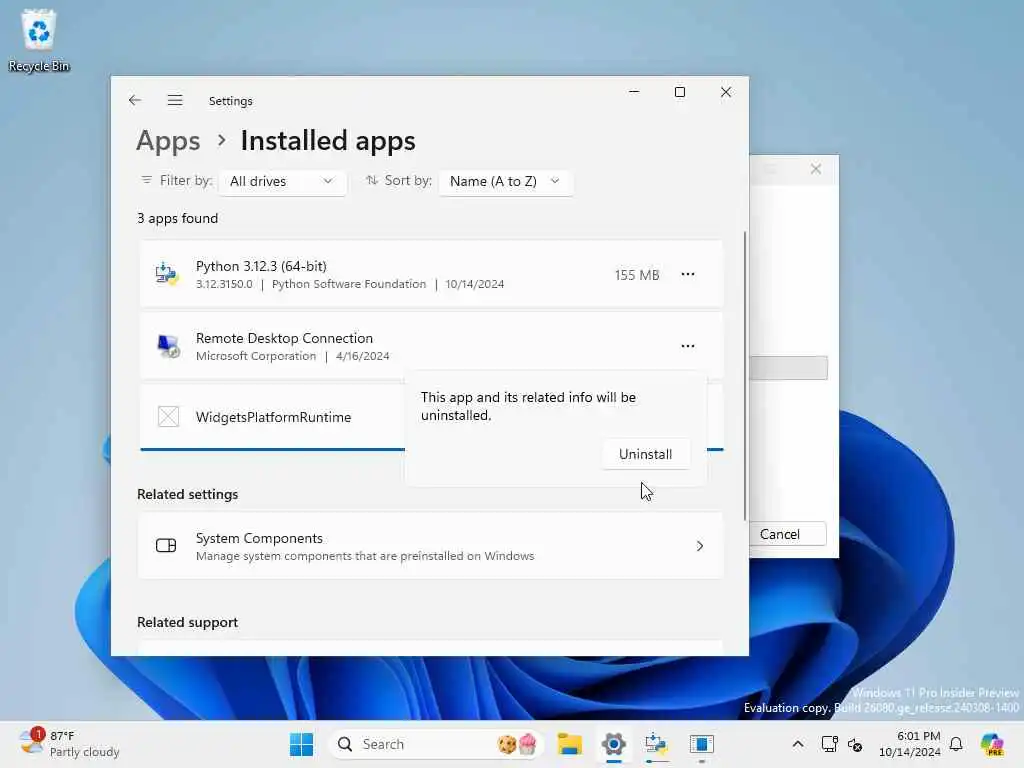1024x768 pixels.
Task: Confirm by clicking the Uninstall button
Action: pos(645,454)
